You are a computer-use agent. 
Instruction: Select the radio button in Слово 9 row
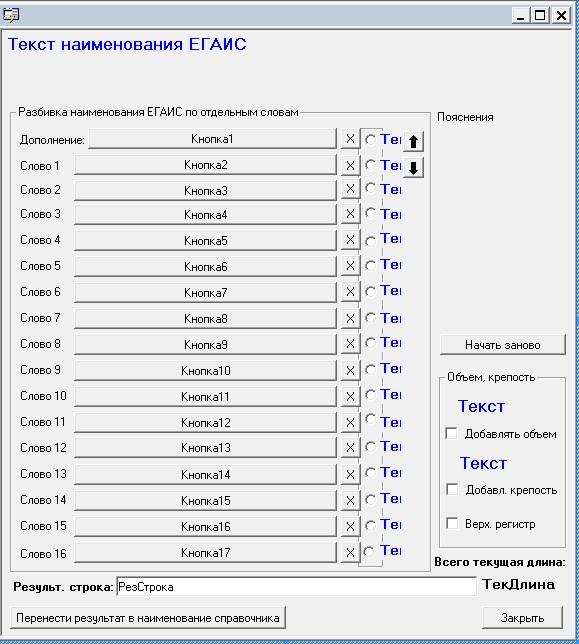(x=370, y=369)
